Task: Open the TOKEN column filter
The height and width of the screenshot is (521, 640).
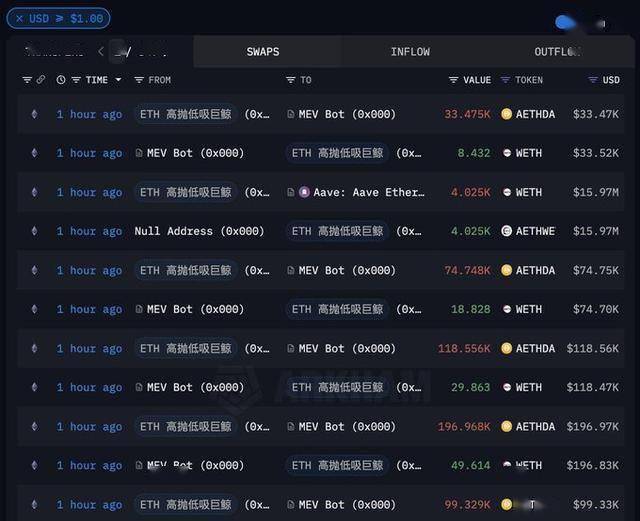Action: (x=505, y=80)
